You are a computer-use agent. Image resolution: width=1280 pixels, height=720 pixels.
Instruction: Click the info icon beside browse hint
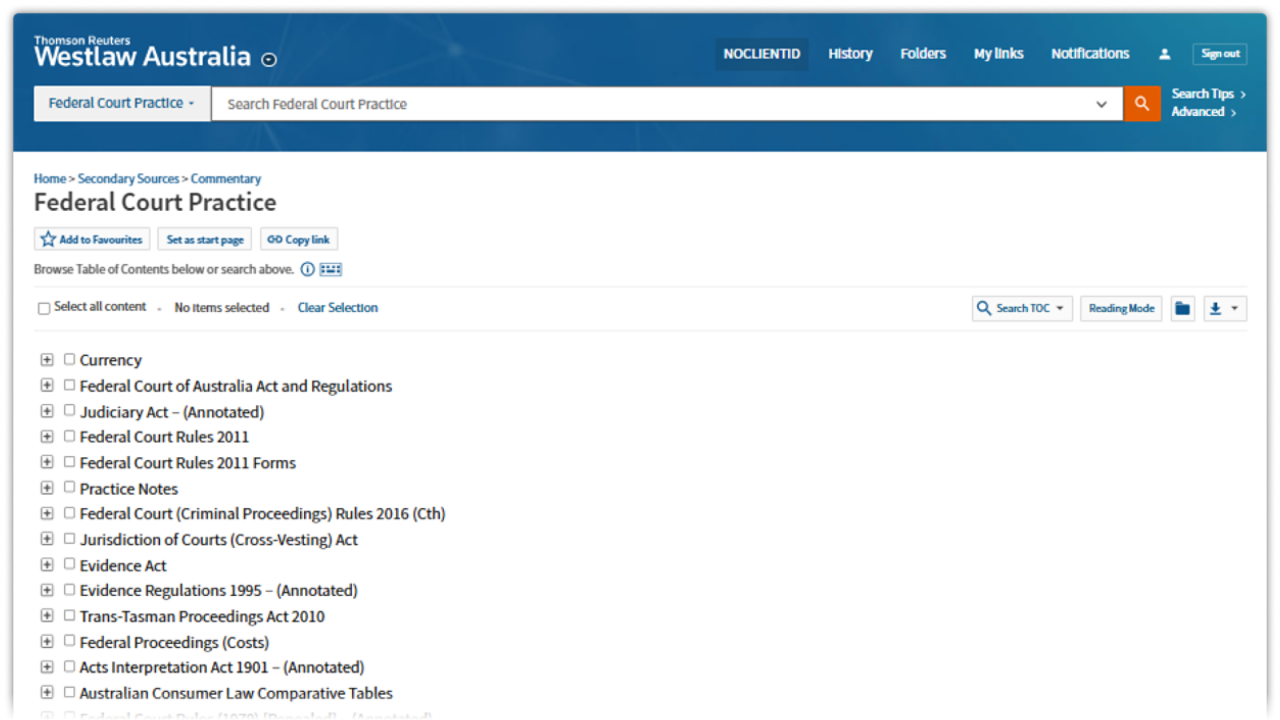(308, 269)
